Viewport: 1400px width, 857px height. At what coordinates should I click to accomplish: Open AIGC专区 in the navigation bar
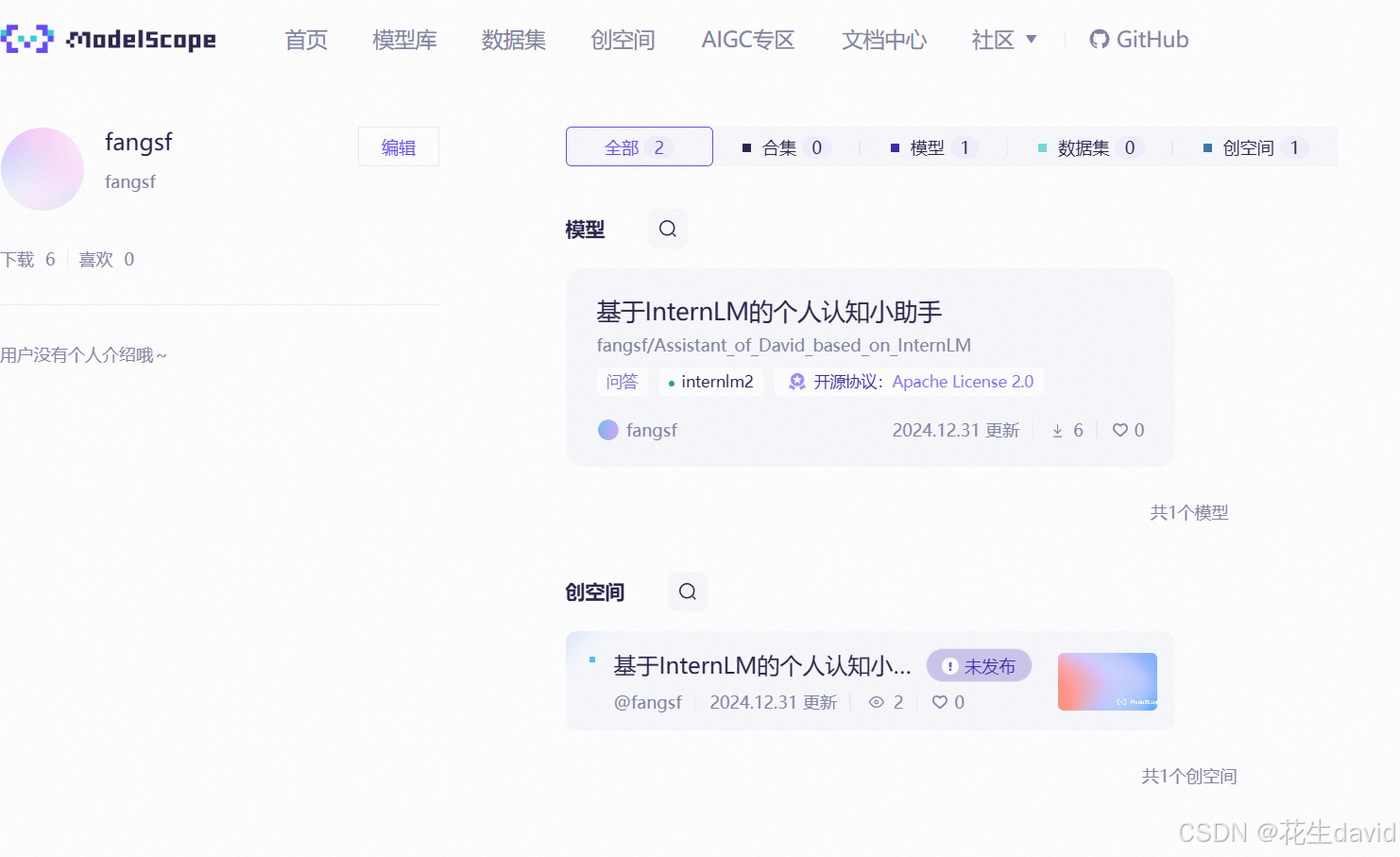(748, 40)
